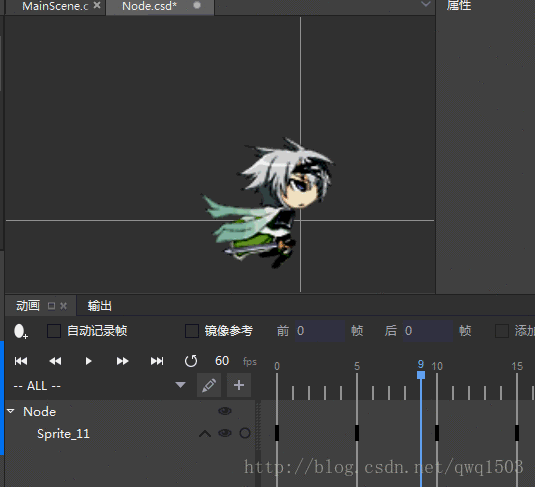Click frame 5 label on timeline ruler
Image resolution: width=535 pixels, height=487 pixels.
pos(357,367)
